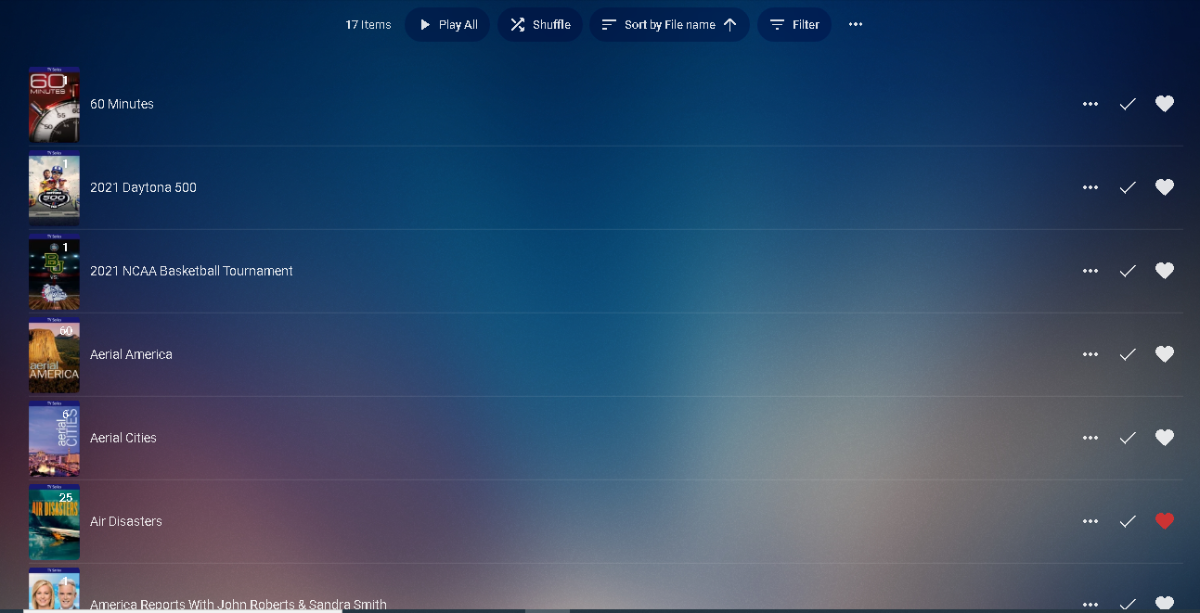Mark 2021 NCAA Basketball Tournament as played
The height and width of the screenshot is (613, 1200).
1127,271
